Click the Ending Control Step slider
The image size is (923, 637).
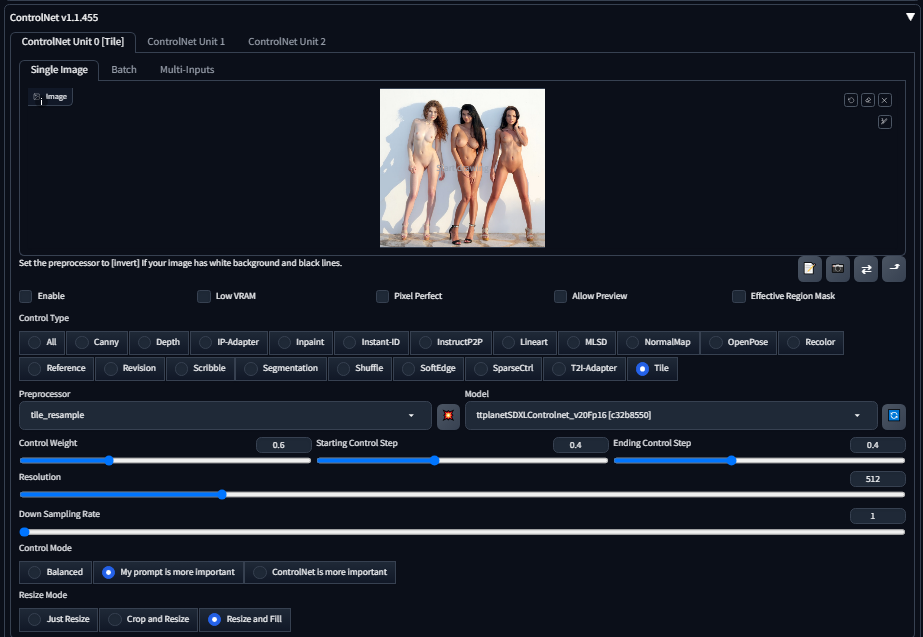coord(759,460)
